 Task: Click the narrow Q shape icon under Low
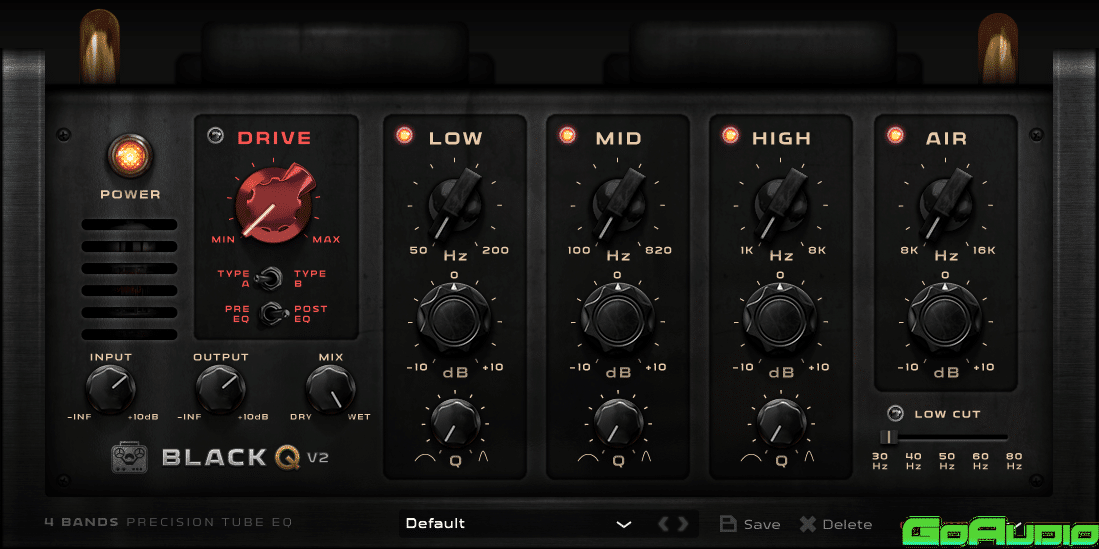click(x=484, y=457)
